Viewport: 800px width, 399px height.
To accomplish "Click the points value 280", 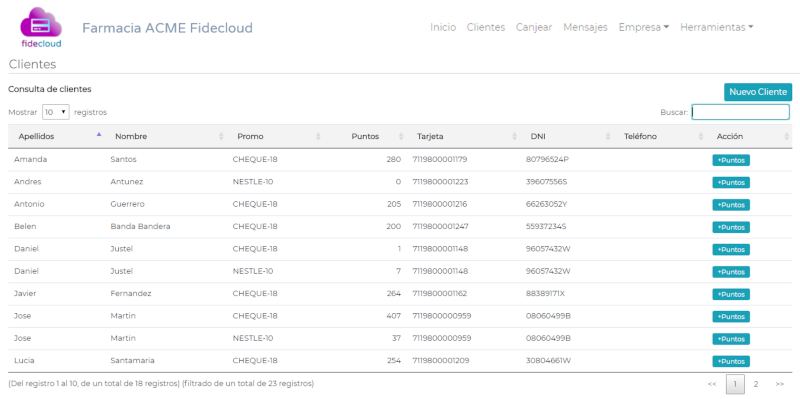I will pyautogui.click(x=394, y=159).
